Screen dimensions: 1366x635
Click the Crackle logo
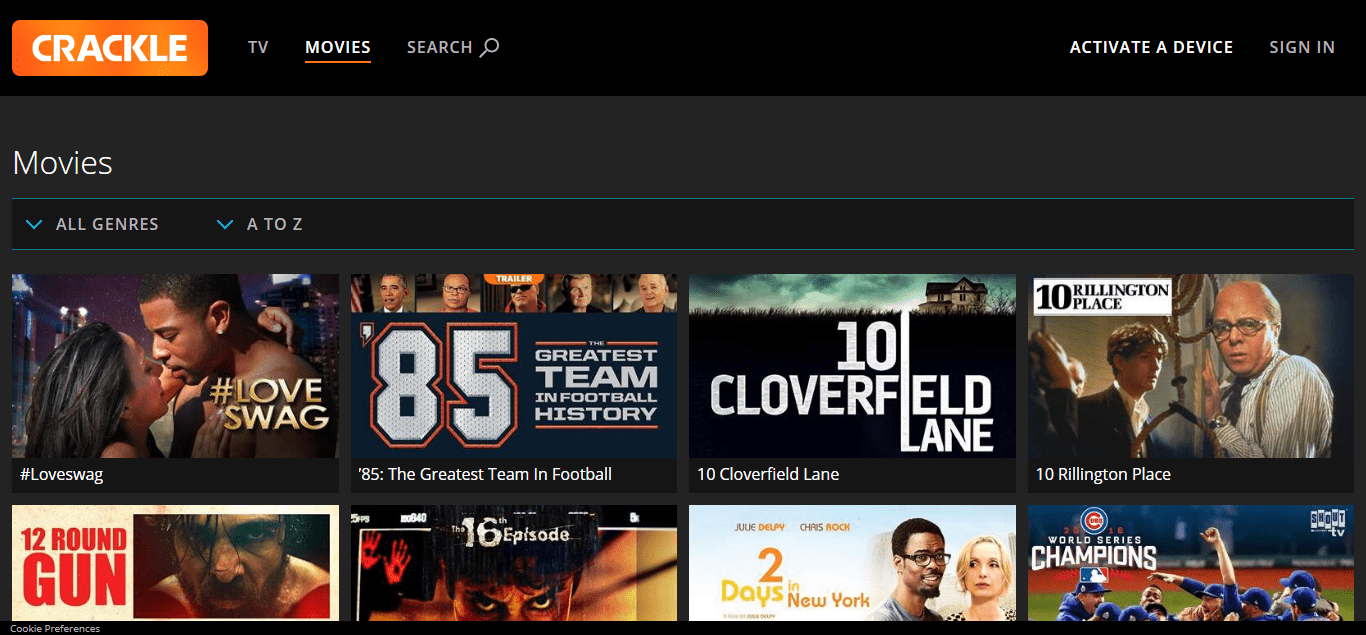pos(110,48)
